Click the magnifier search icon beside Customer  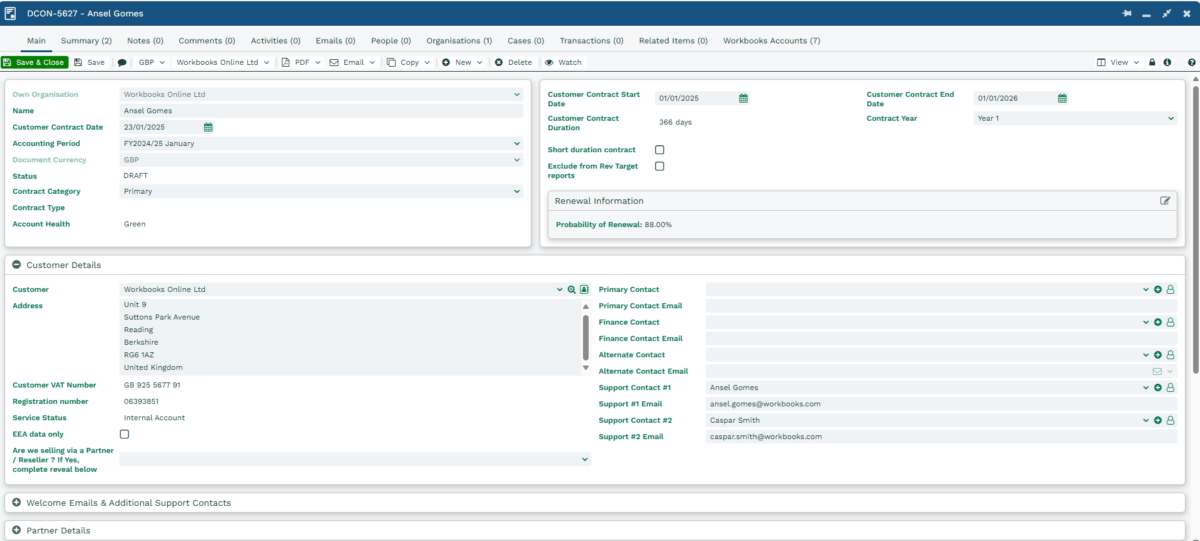tap(572, 289)
